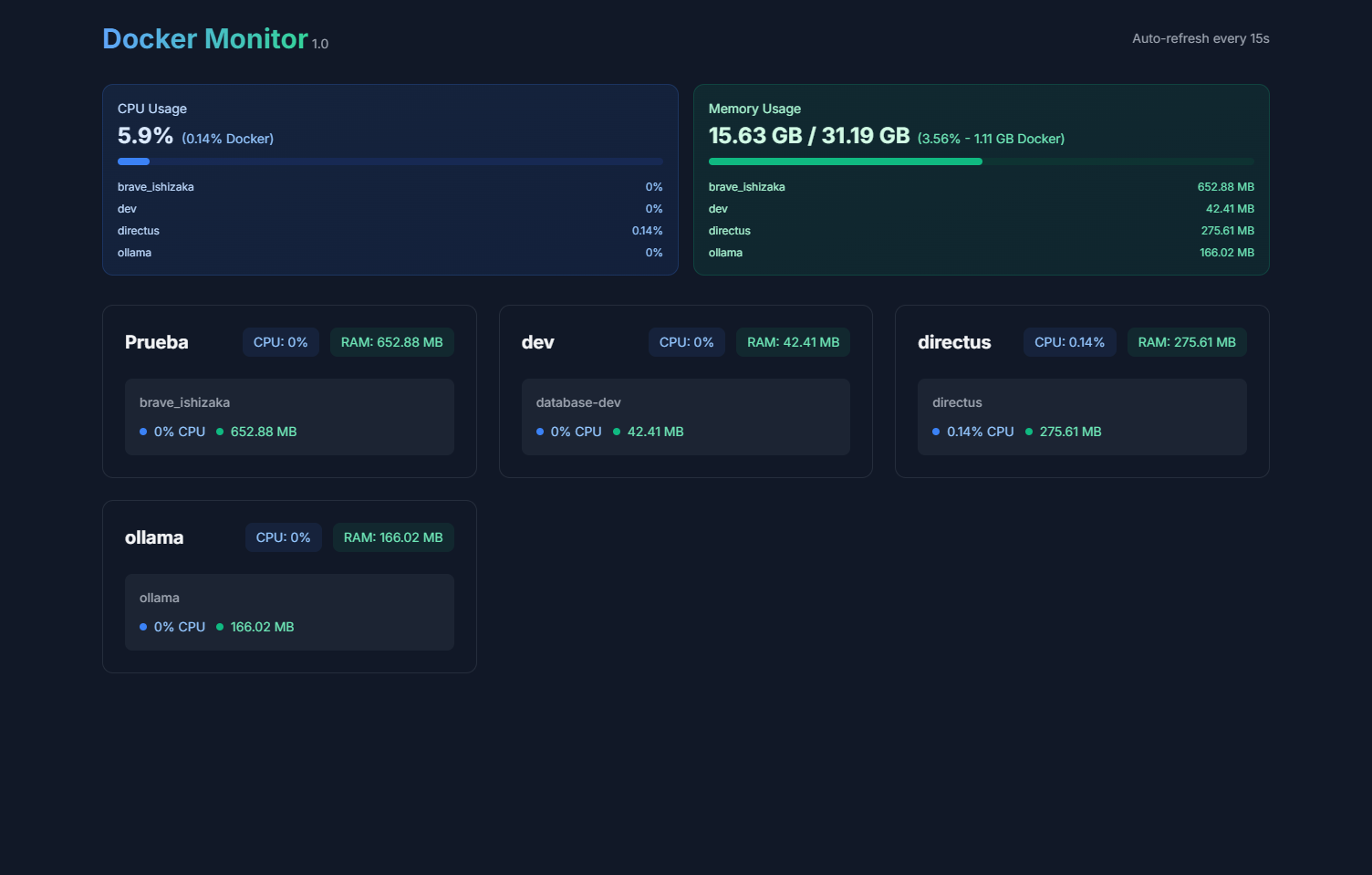
Task: Select brave_ishizaka row in CPU Usage list
Action: pos(390,187)
